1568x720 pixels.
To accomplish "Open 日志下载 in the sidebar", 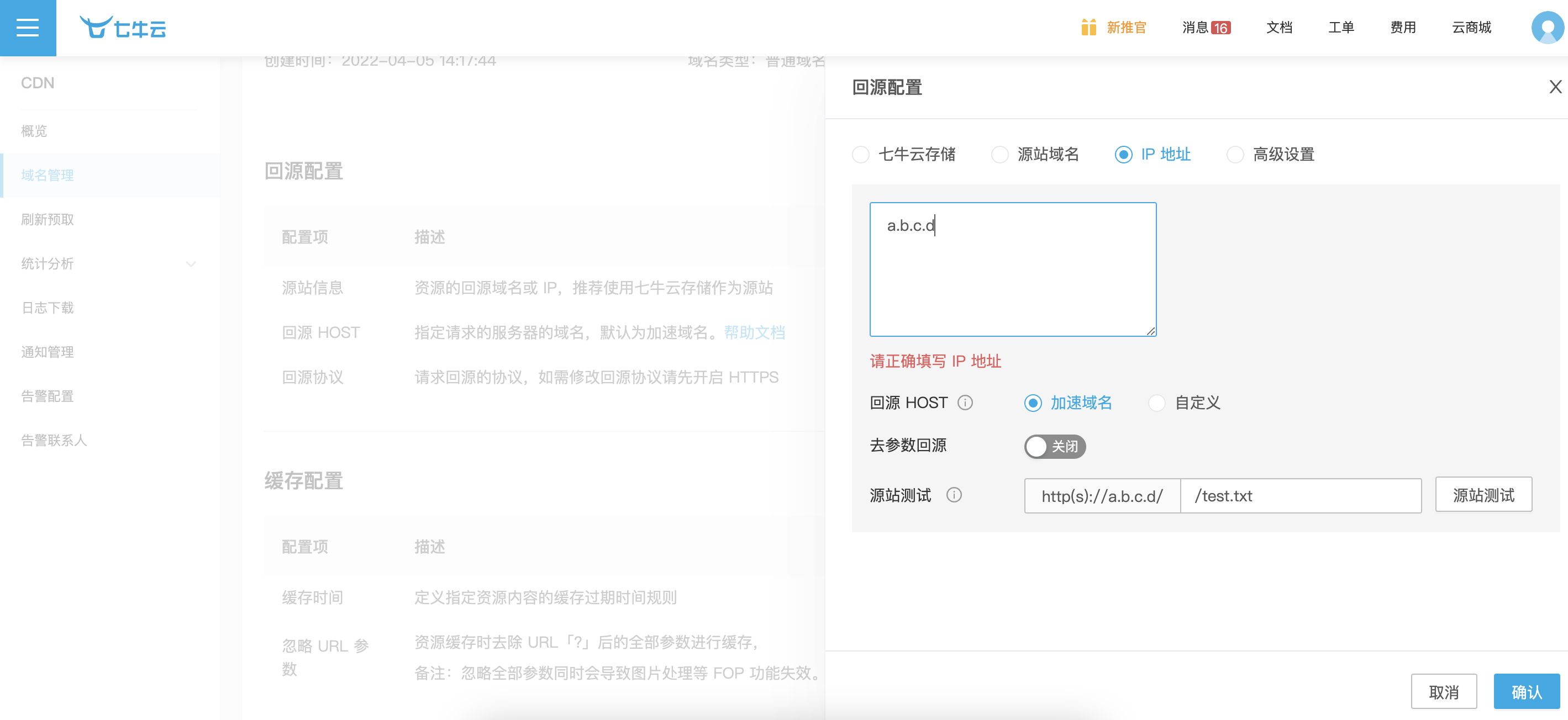I will [48, 308].
